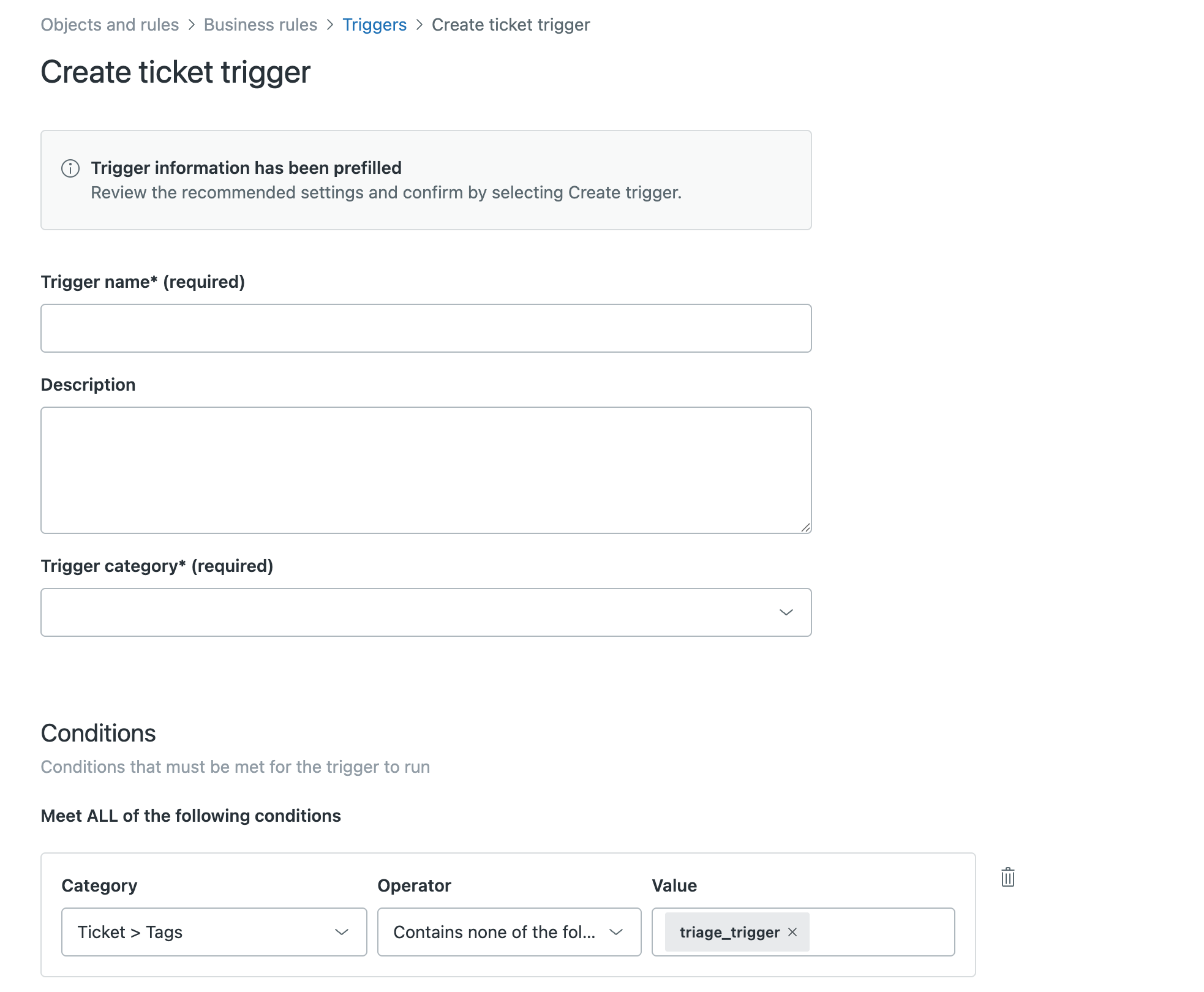Click the Create ticket trigger breadcrumb text
Screen dimensions: 1204x992
coord(511,24)
